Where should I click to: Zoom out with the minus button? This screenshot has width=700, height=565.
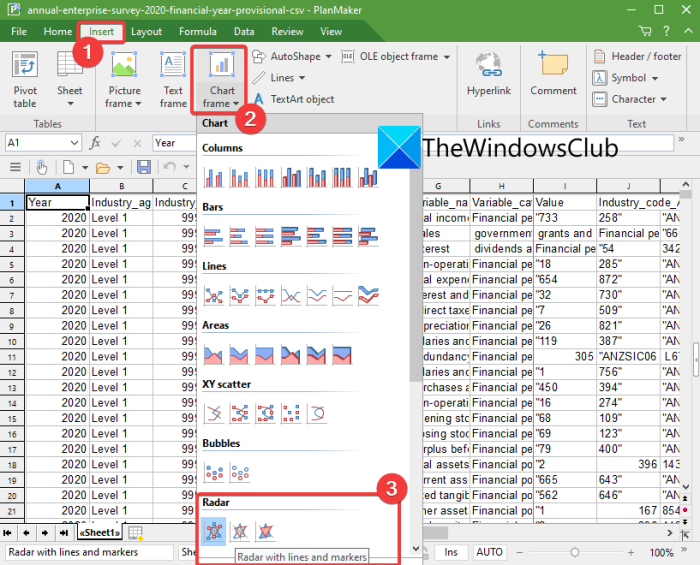pos(520,553)
